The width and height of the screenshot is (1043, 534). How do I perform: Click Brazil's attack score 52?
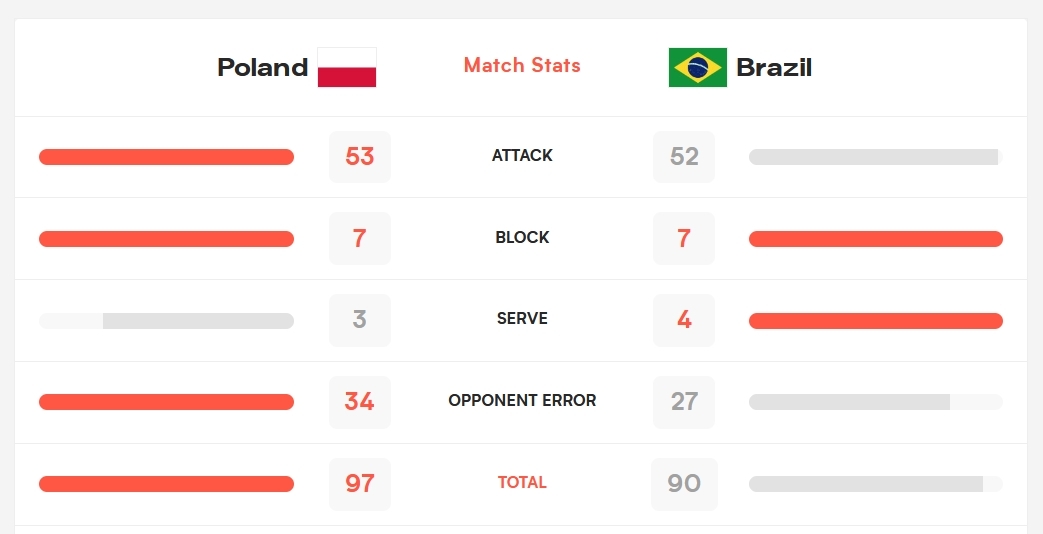click(684, 157)
